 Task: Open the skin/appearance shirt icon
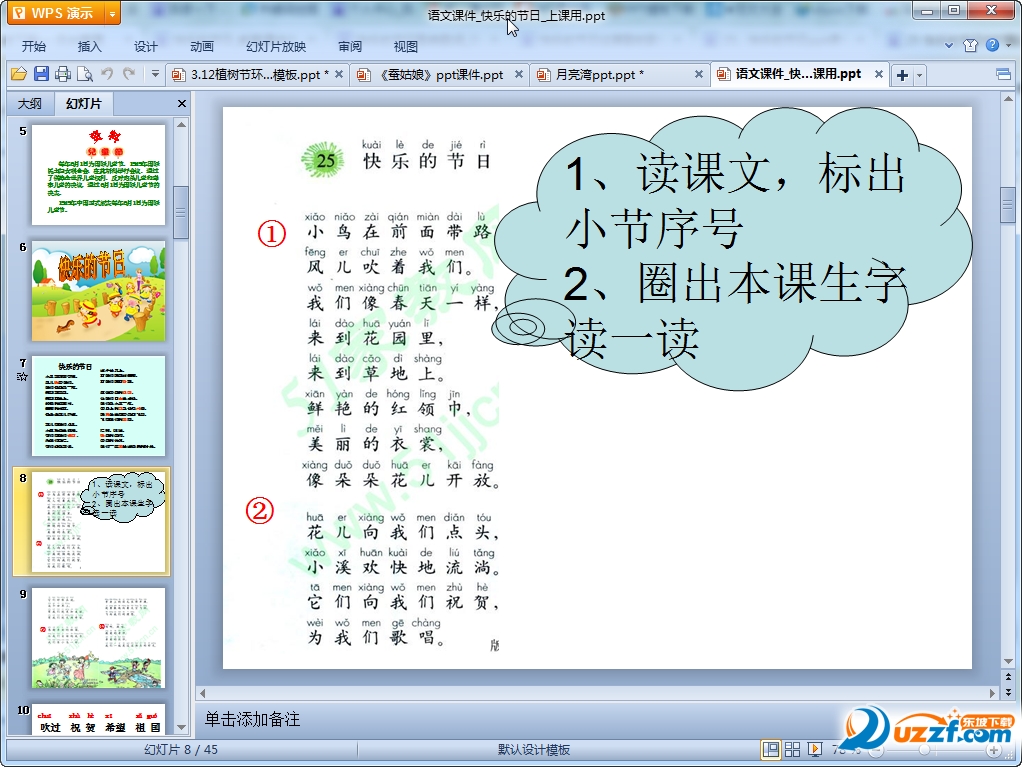click(x=971, y=45)
